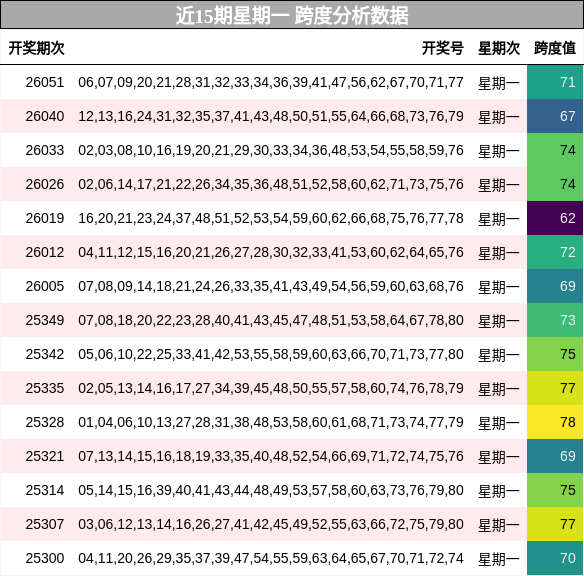The width and height of the screenshot is (584, 576).
Task: Click 星期一 in the 25349 row
Action: point(499,321)
